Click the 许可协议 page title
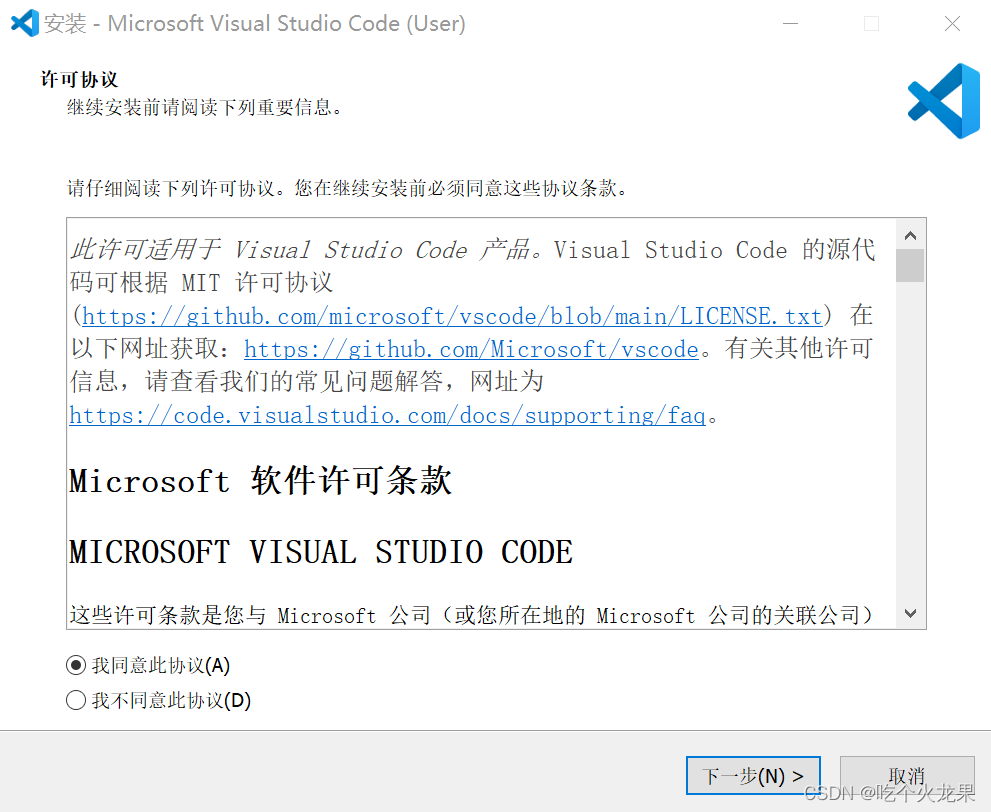Viewport: 991px width, 812px height. 80,80
